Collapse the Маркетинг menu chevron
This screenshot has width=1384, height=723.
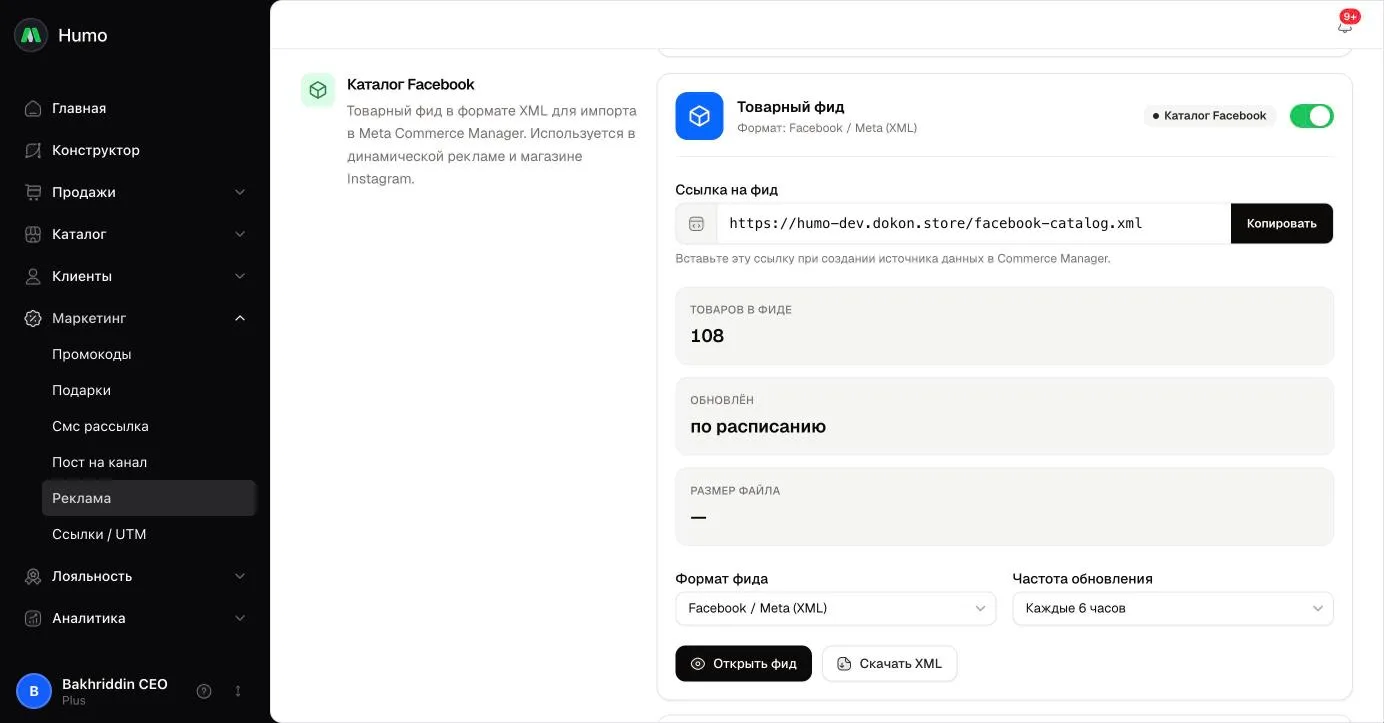240,318
